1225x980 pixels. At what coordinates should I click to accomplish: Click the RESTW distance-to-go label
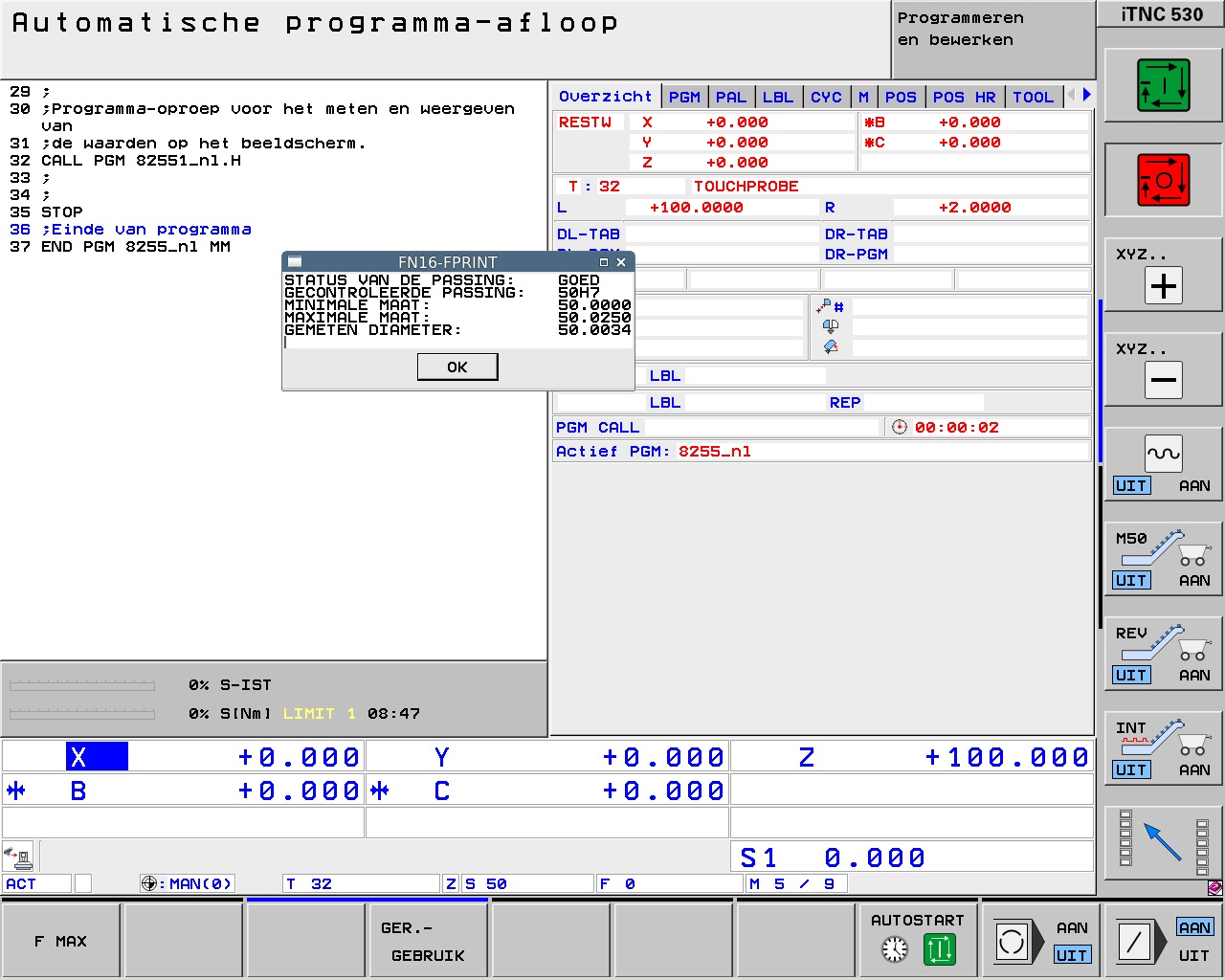pos(585,122)
